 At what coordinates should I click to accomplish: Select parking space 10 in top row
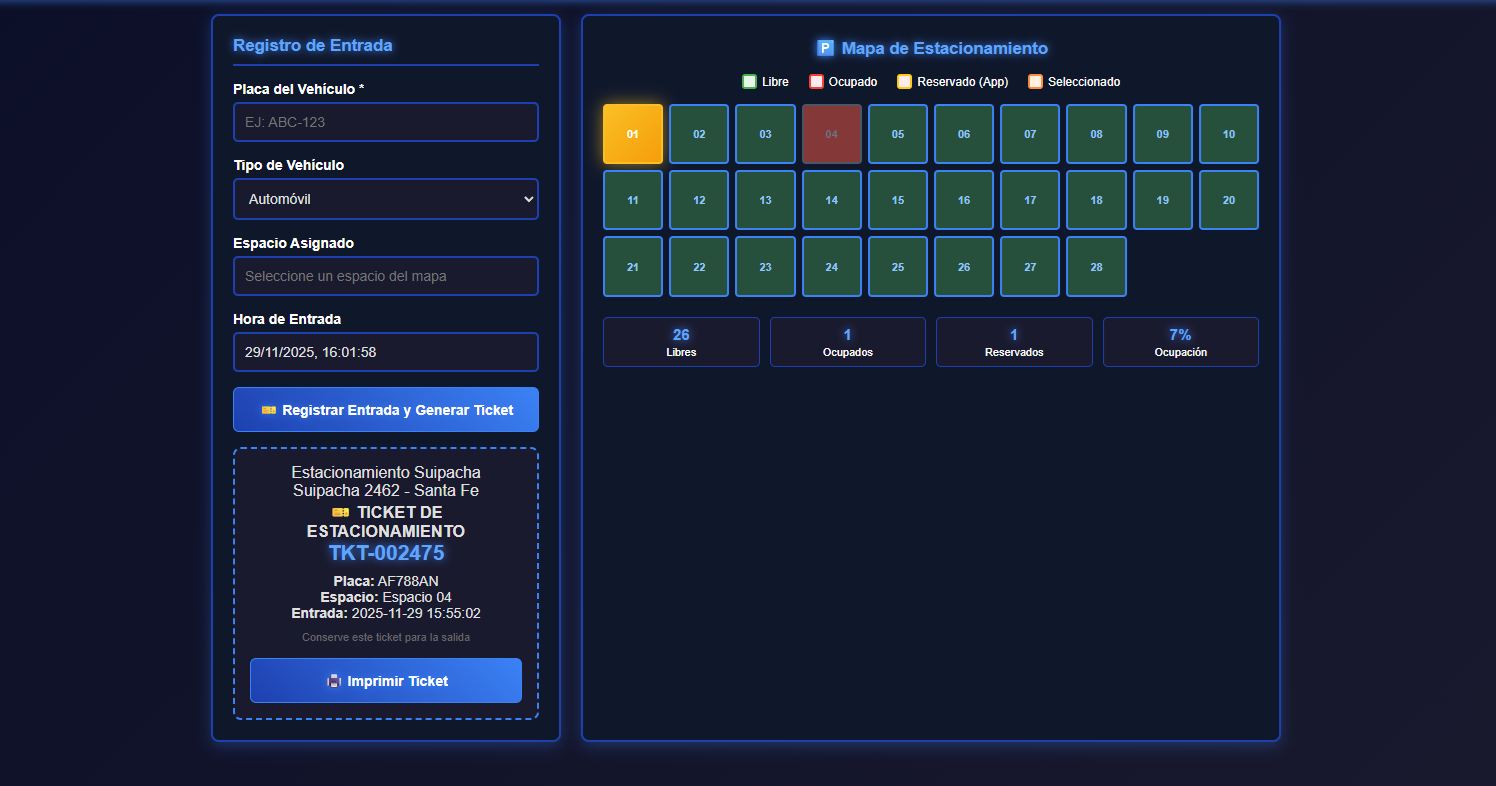1228,134
